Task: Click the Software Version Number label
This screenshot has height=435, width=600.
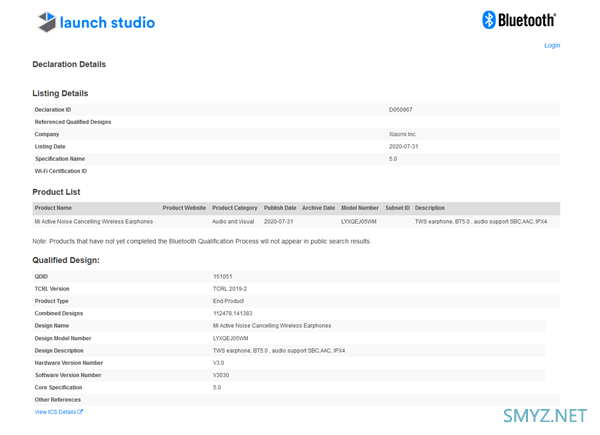Action: [68, 375]
